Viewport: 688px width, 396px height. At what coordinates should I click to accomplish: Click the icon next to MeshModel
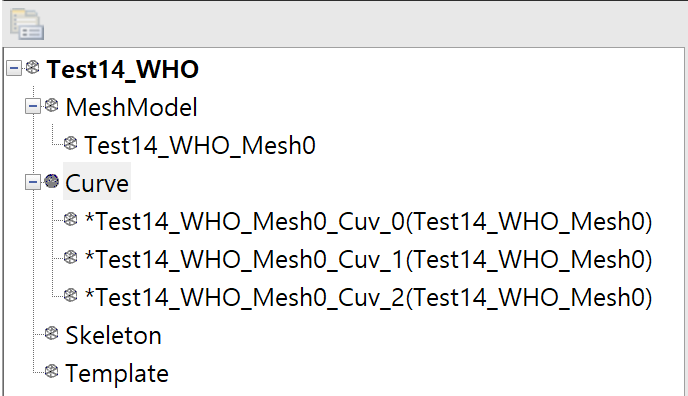pyautogui.click(x=51, y=105)
